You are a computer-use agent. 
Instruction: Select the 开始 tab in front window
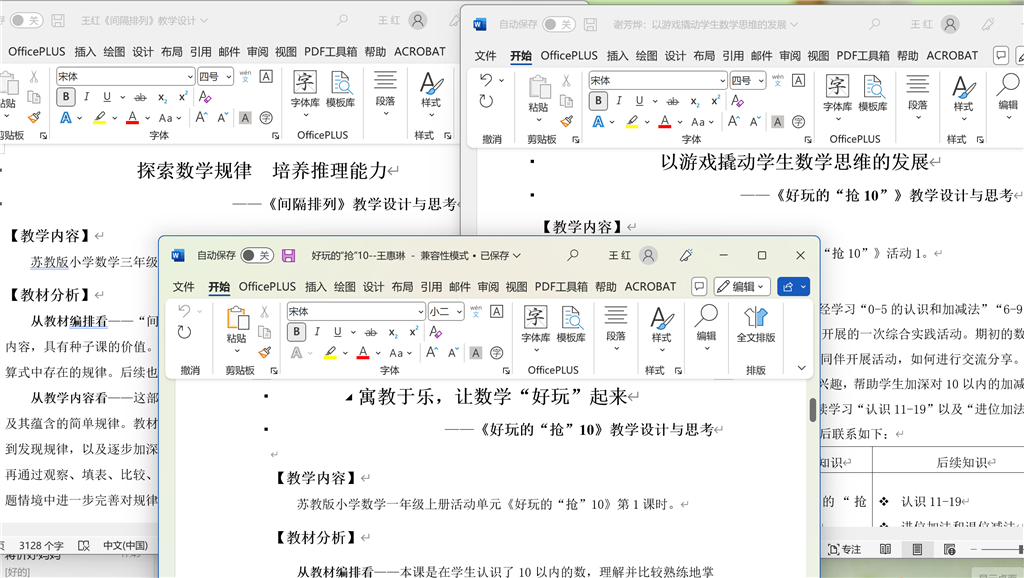[x=219, y=287]
